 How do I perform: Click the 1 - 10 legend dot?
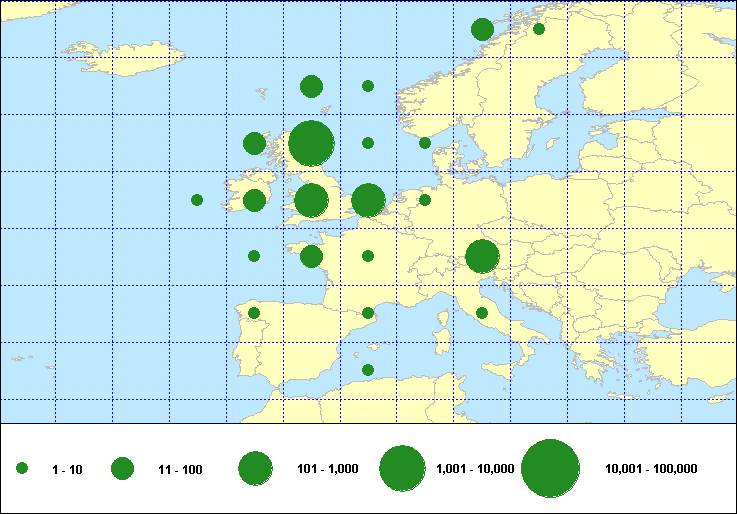click(22, 468)
